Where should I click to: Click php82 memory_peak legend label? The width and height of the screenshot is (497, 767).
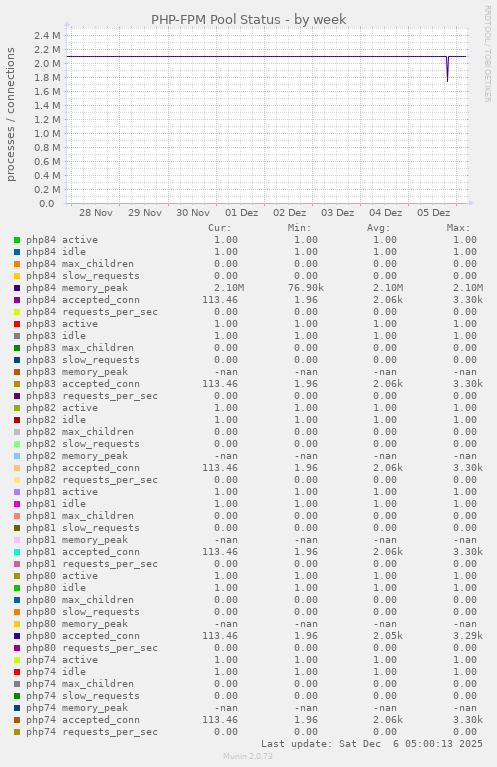[77, 456]
